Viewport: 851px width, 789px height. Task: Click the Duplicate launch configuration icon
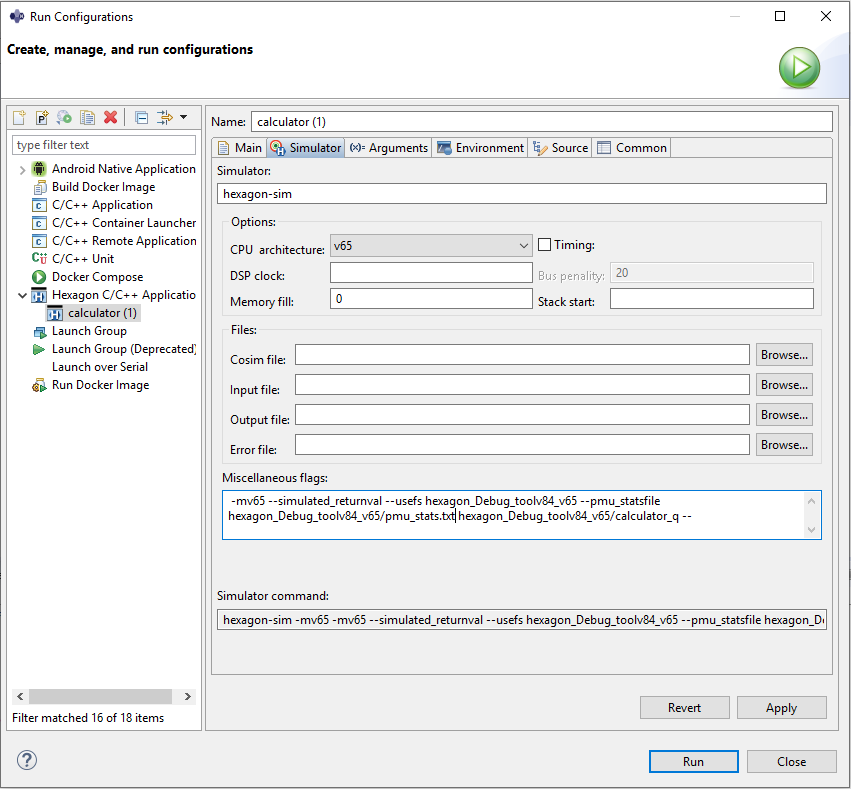tap(87, 117)
